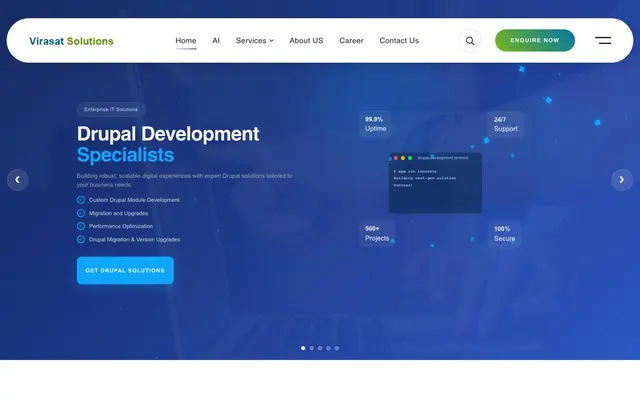640x400 pixels.
Task: Click the Building robust, scalable description paragraph
Action: [184, 180]
